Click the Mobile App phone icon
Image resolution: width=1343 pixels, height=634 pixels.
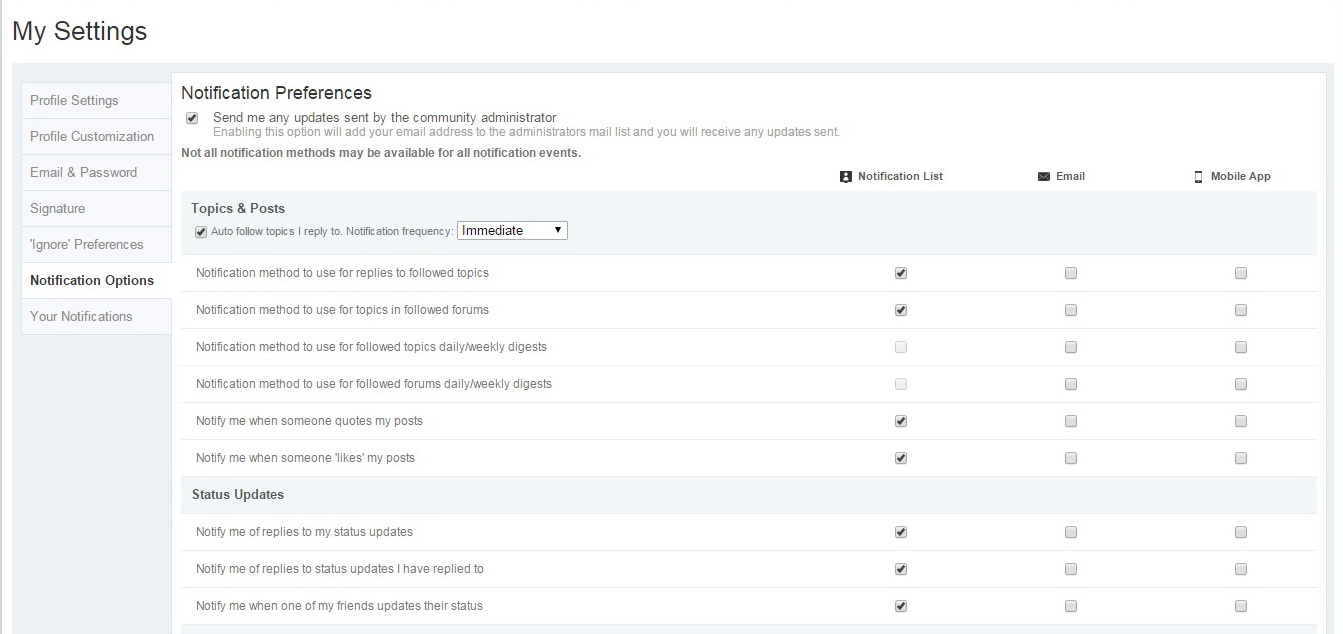[1199, 177]
